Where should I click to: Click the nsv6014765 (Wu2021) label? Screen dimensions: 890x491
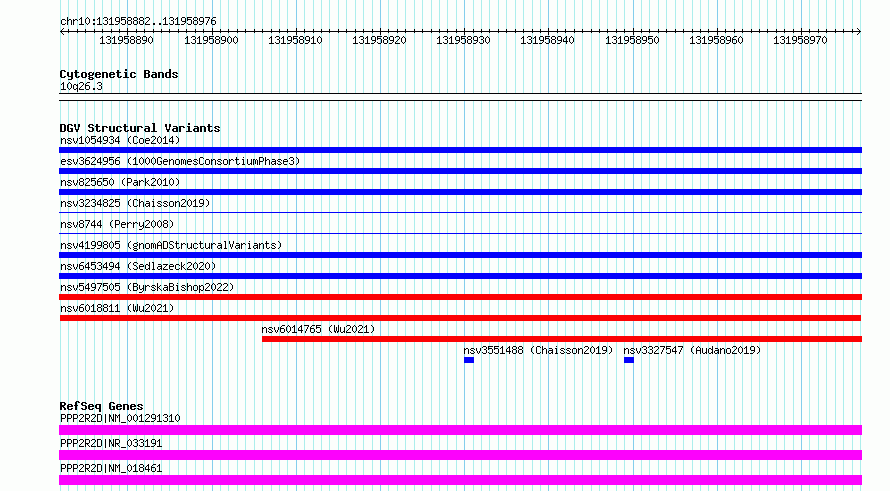[x=318, y=329]
